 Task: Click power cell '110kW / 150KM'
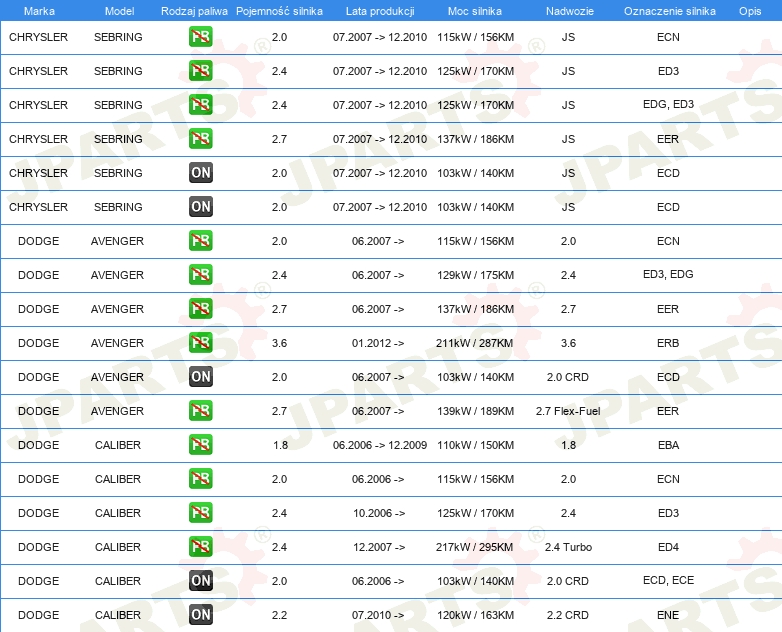point(475,445)
